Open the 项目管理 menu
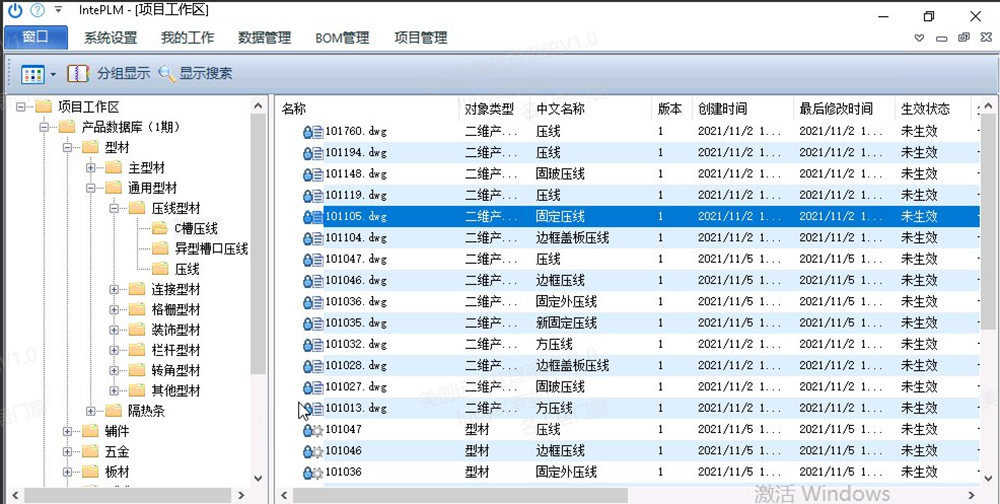The image size is (1000, 504). pos(420,38)
